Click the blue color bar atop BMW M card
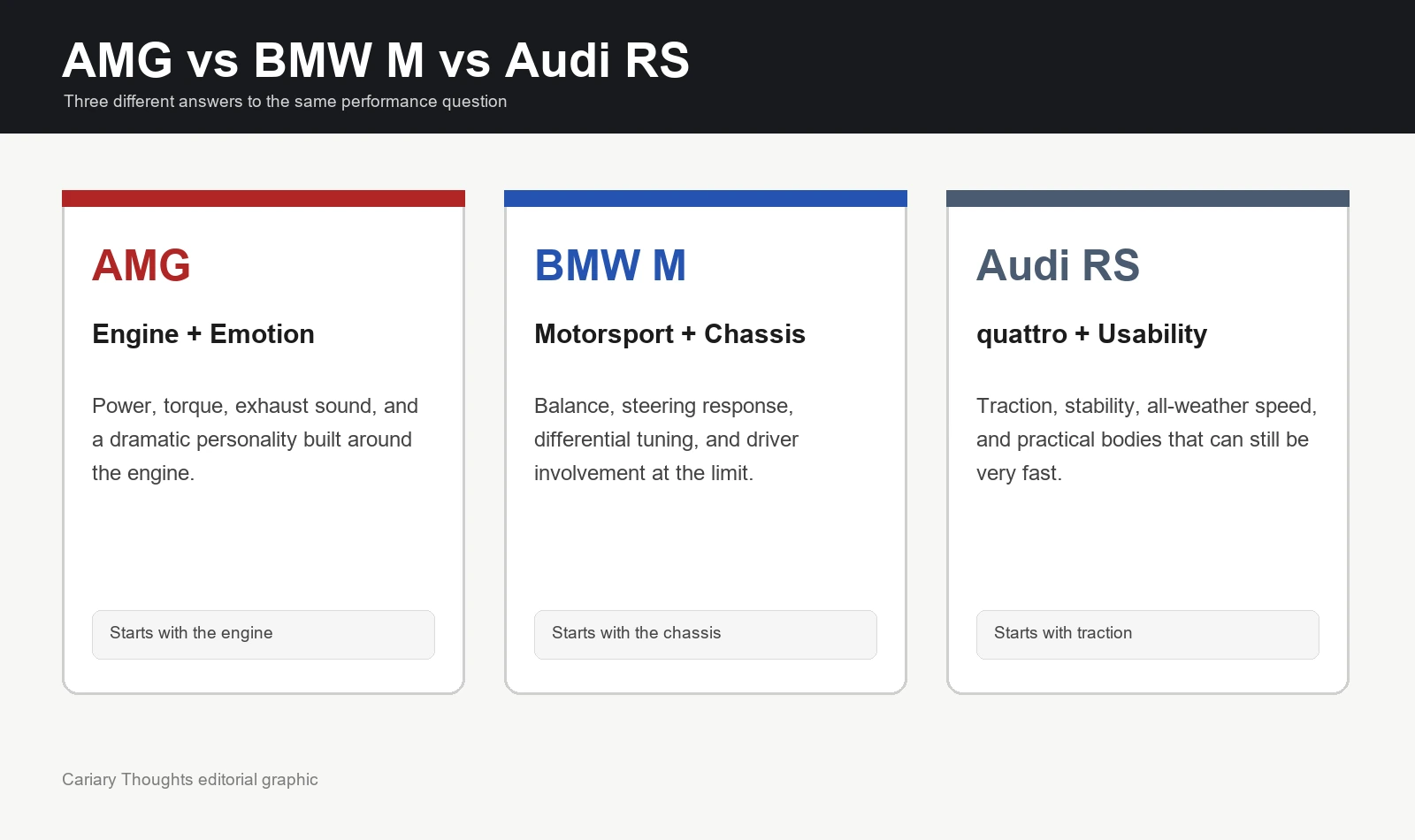This screenshot has height=840, width=1415. pyautogui.click(x=706, y=198)
